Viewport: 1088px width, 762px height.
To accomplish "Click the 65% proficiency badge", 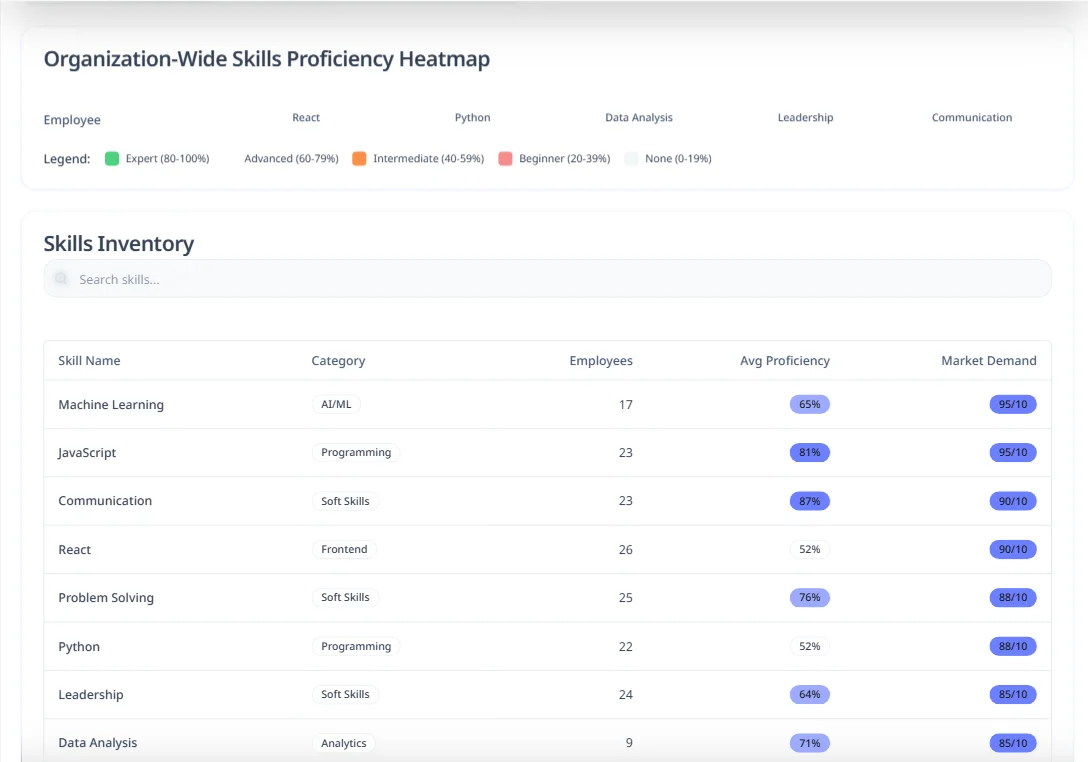I will pos(810,404).
